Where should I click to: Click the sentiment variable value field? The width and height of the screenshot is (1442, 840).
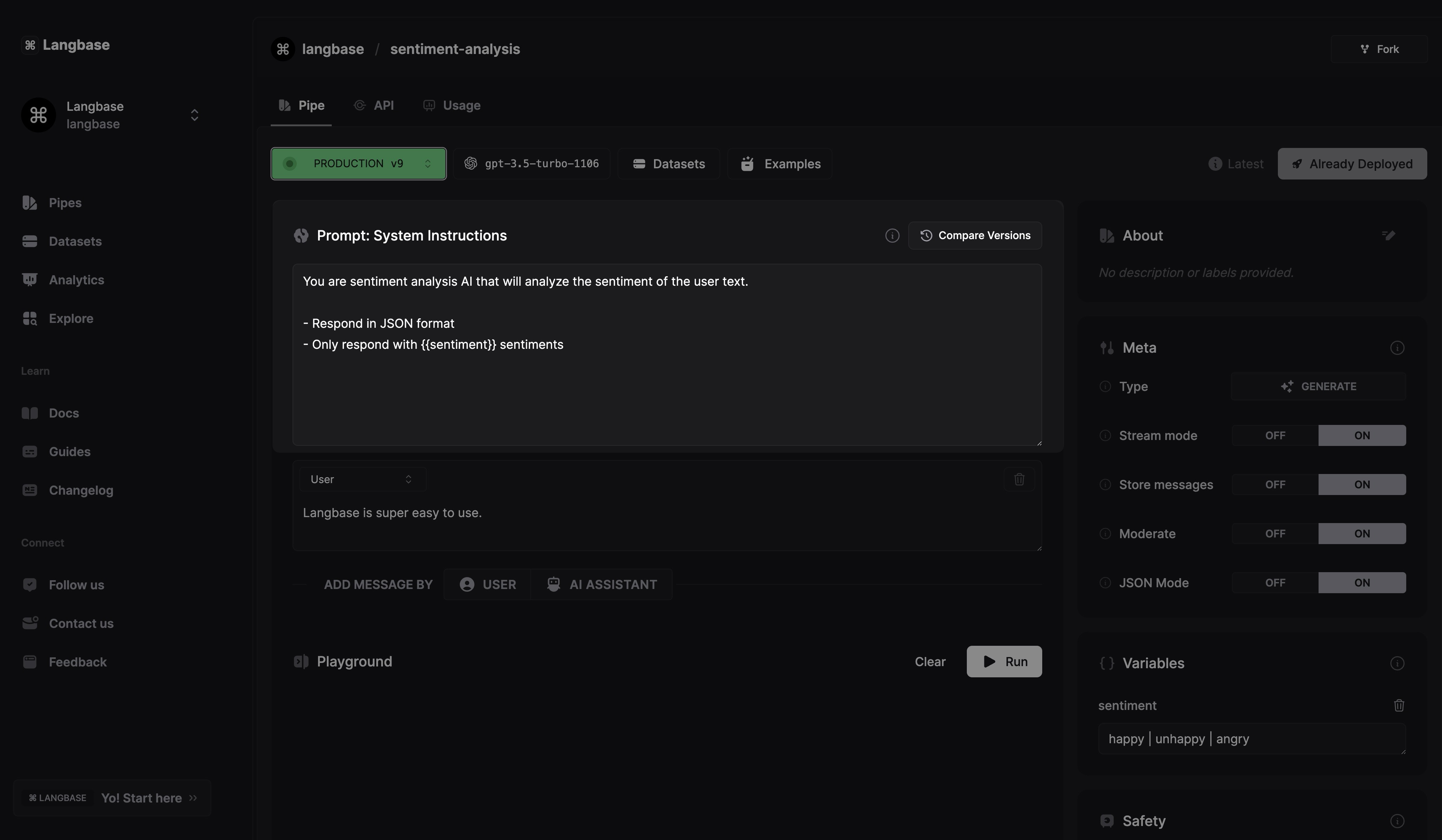click(1251, 739)
